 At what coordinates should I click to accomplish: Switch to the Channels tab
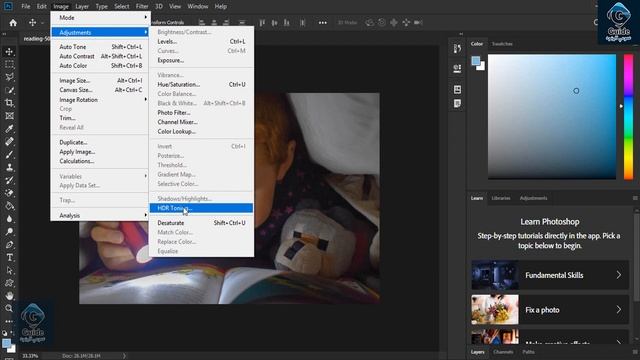[x=503, y=352]
